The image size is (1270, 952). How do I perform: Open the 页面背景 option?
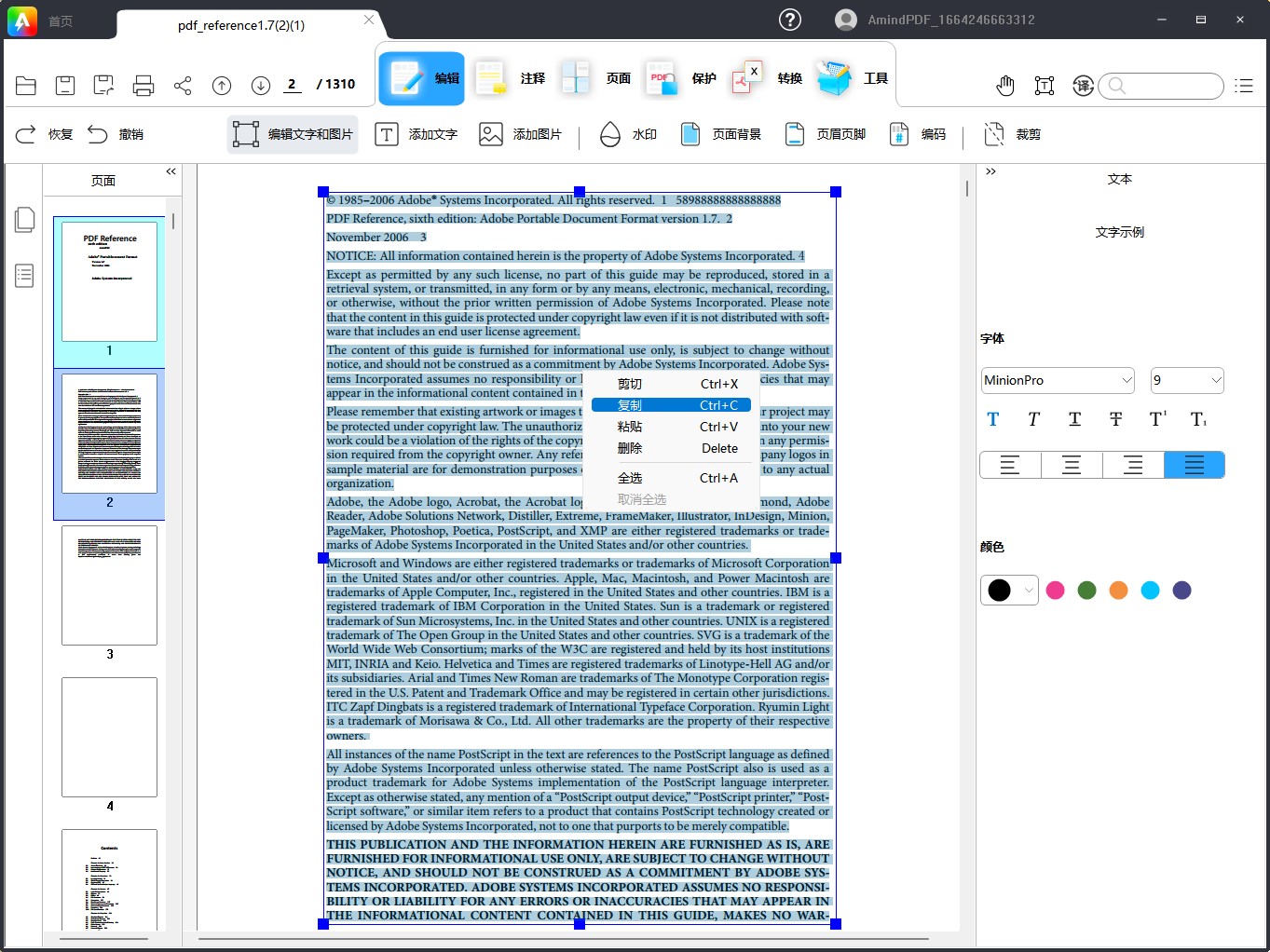click(720, 134)
